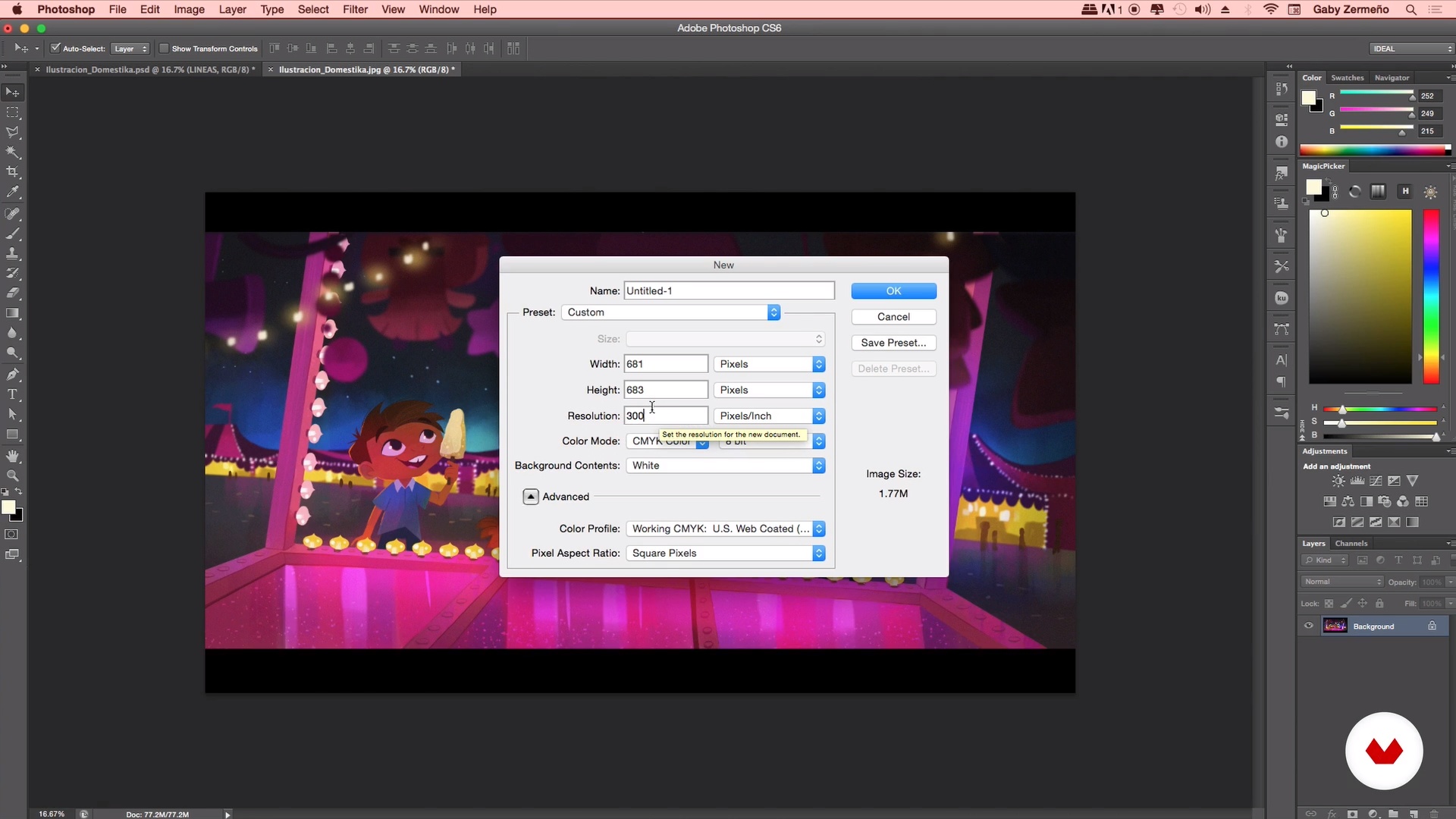Select the Gradient tool
This screenshot has height=819, width=1456.
tap(13, 312)
